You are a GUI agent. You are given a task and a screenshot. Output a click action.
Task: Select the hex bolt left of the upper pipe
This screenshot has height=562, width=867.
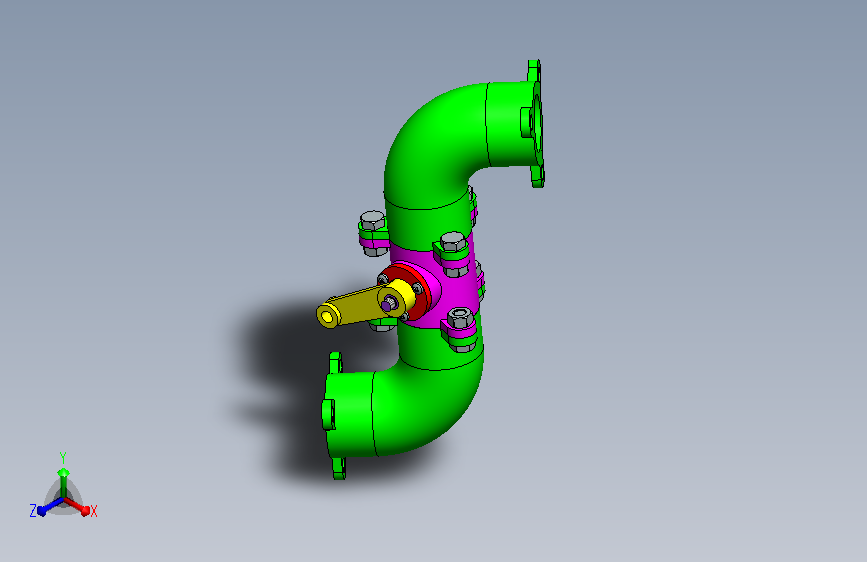373,220
